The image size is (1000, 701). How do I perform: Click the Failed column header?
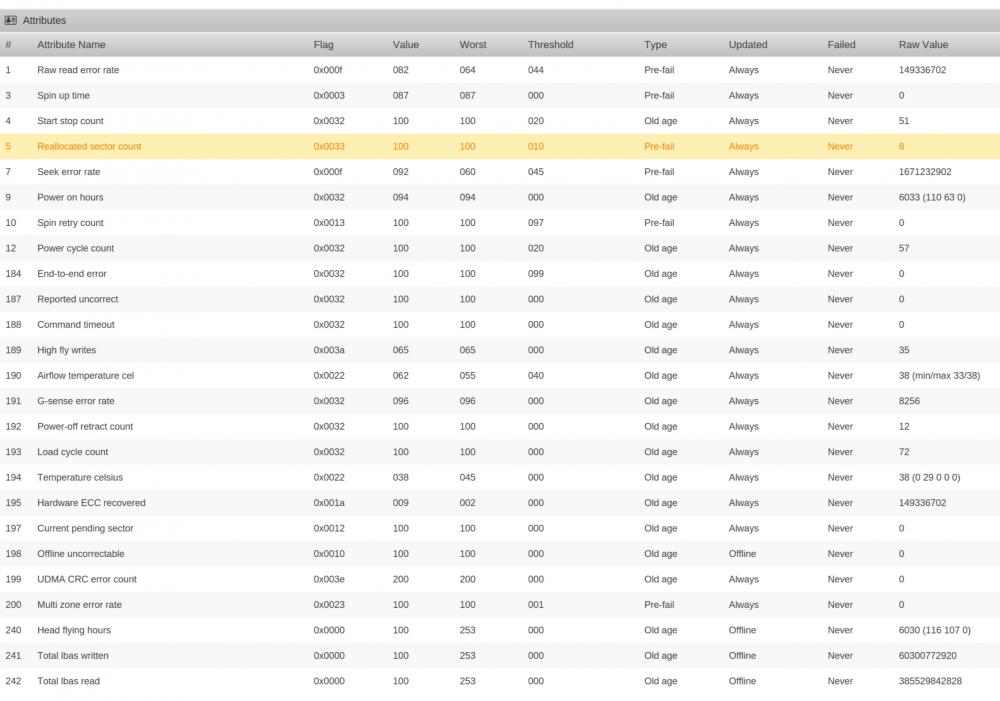coord(841,45)
